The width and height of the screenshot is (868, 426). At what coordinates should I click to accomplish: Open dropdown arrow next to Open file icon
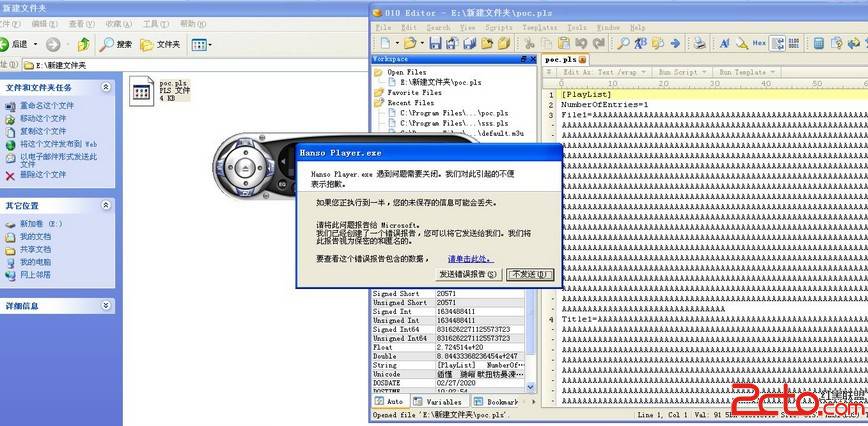422,43
